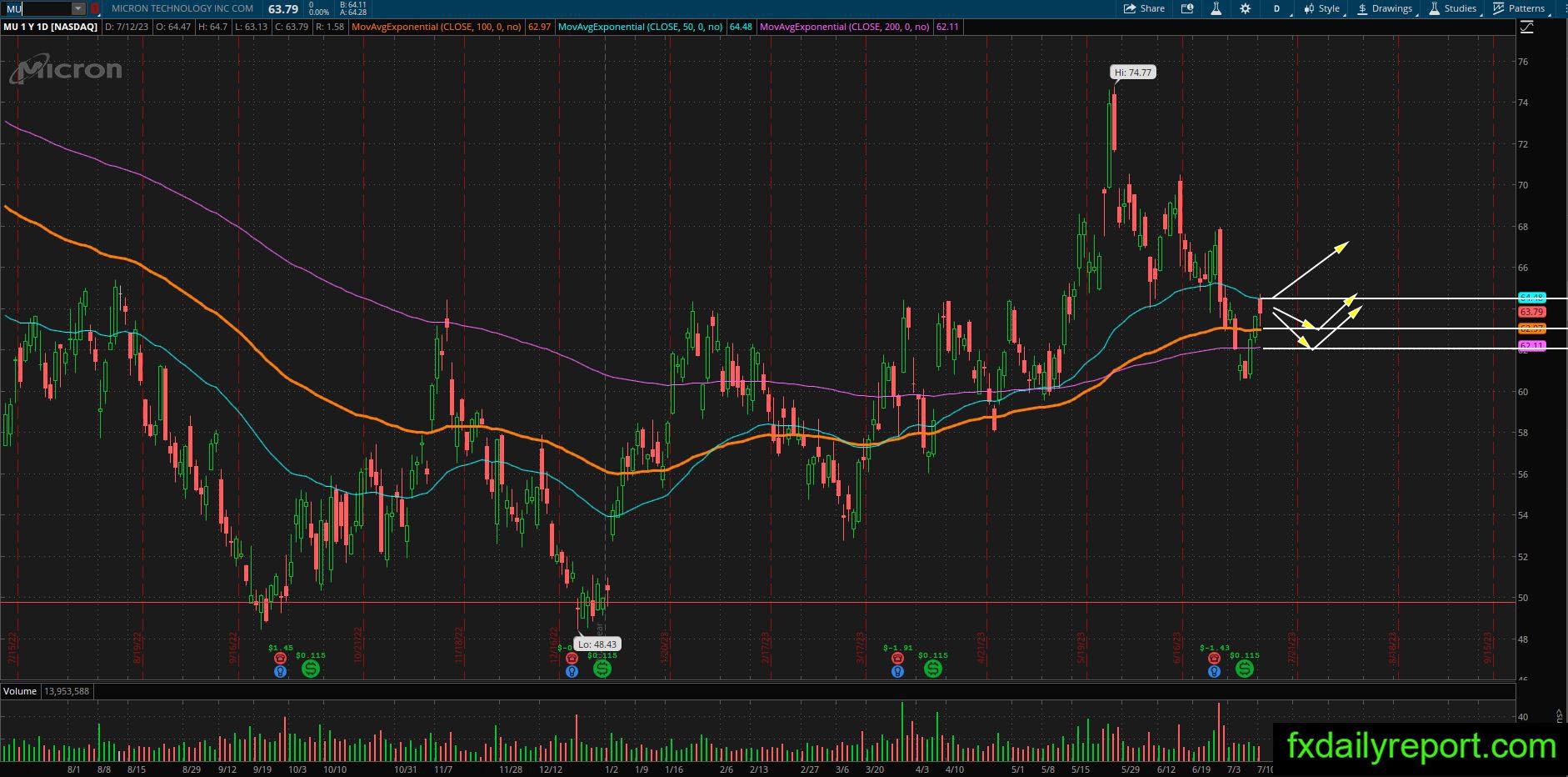Click the 8/1 date on the time axis

tap(73, 769)
